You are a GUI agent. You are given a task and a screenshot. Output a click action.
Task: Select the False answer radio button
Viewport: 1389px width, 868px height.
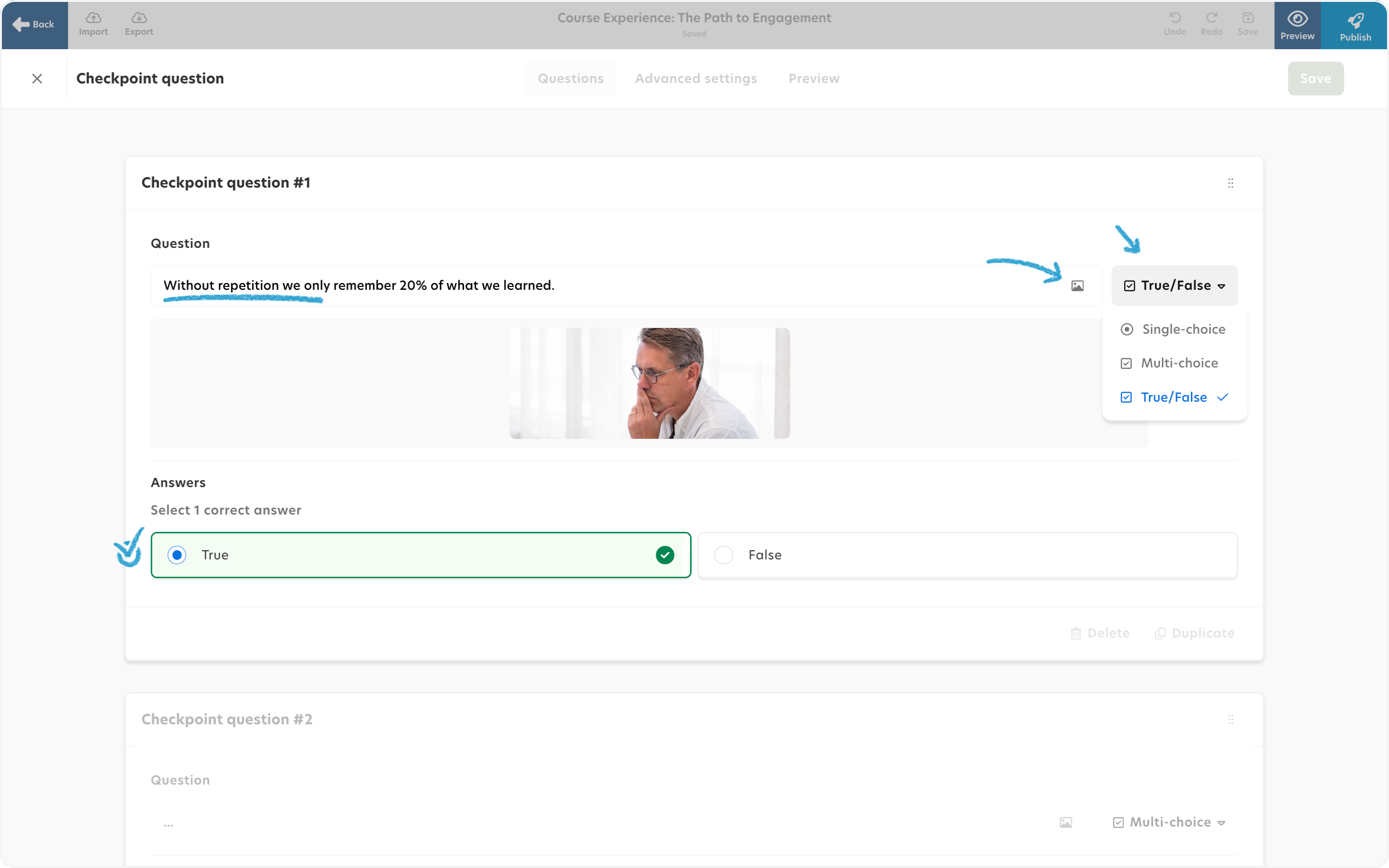coord(723,555)
